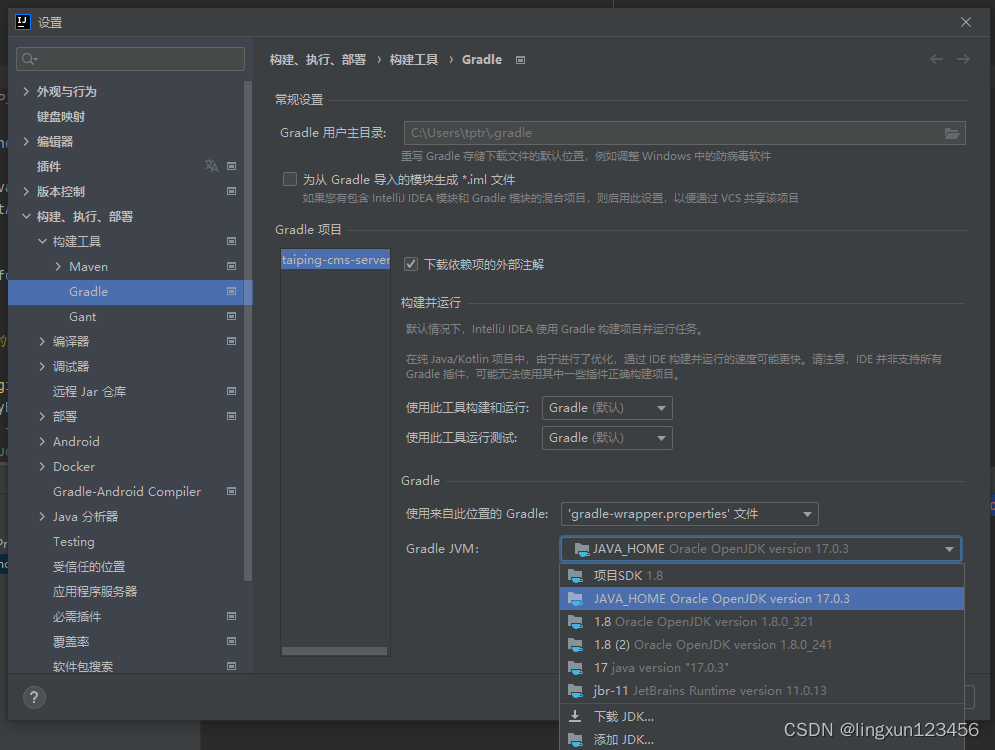The height and width of the screenshot is (750, 995).
Task: Click the IntelliJ logo in the title bar
Action: (22, 22)
